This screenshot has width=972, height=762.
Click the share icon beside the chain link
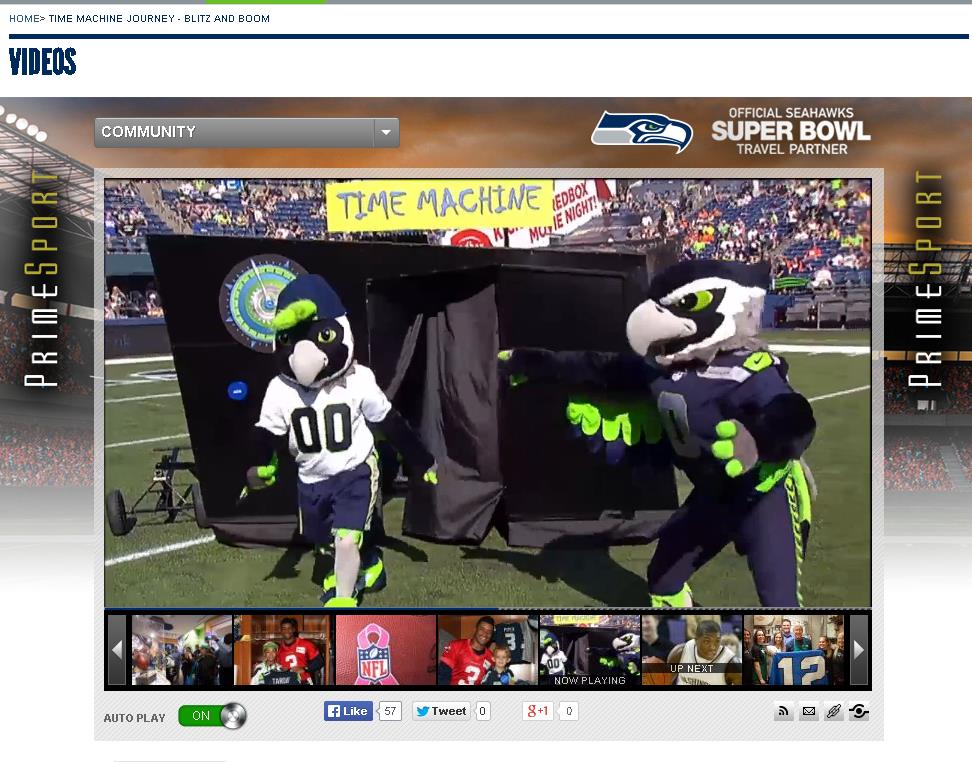pos(859,711)
